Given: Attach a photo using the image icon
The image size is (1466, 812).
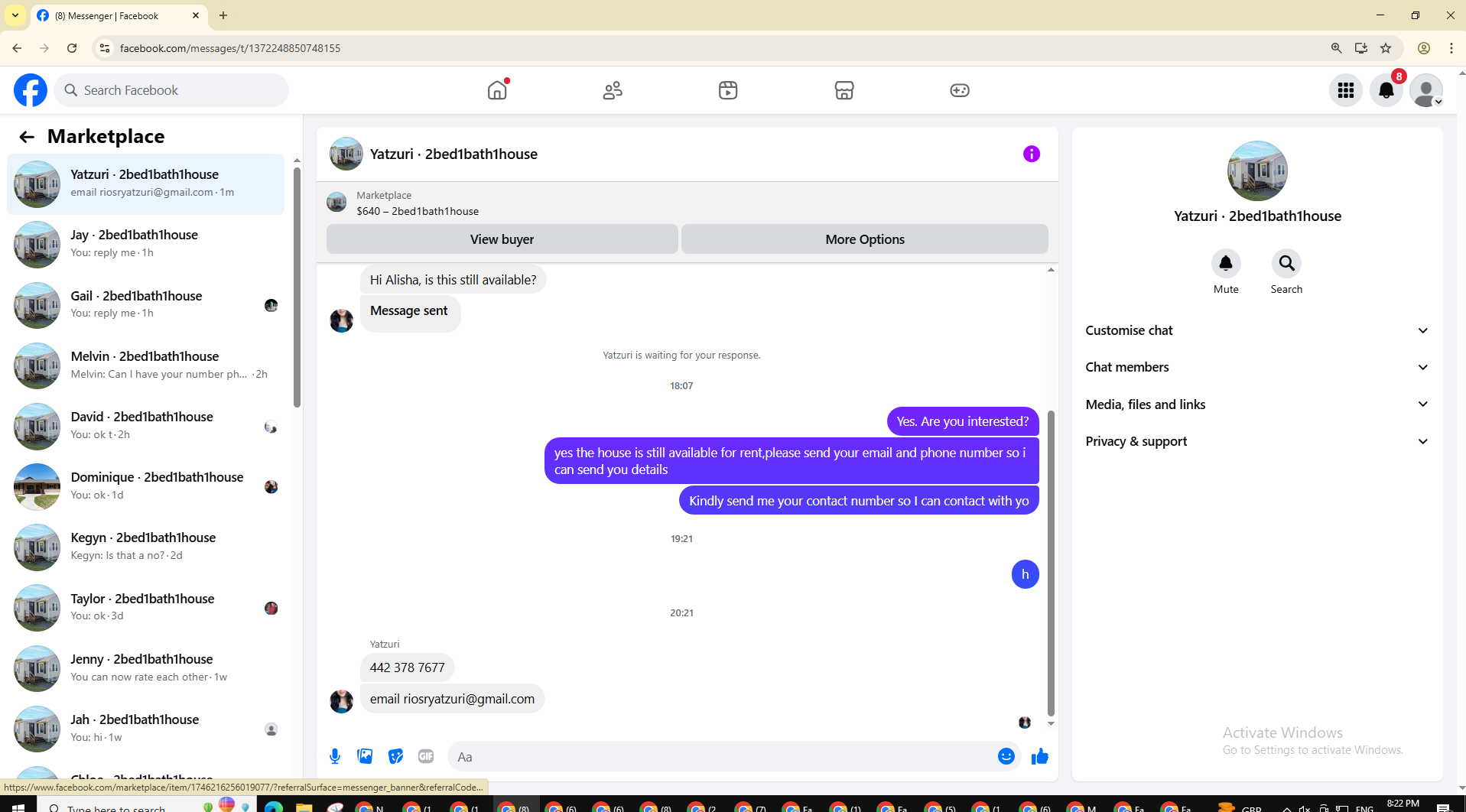Looking at the screenshot, I should [x=366, y=756].
